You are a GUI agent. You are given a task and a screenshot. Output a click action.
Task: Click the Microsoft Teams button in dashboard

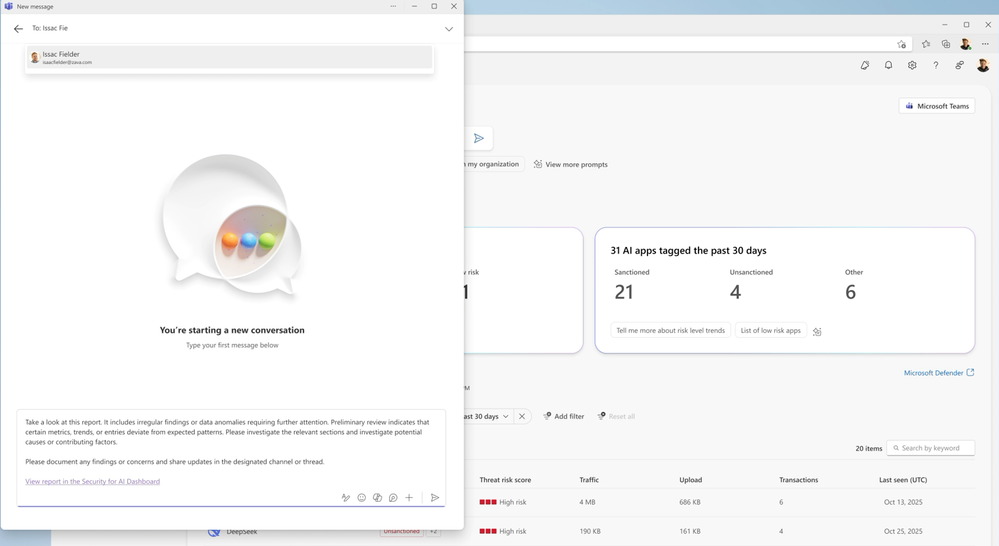click(937, 106)
